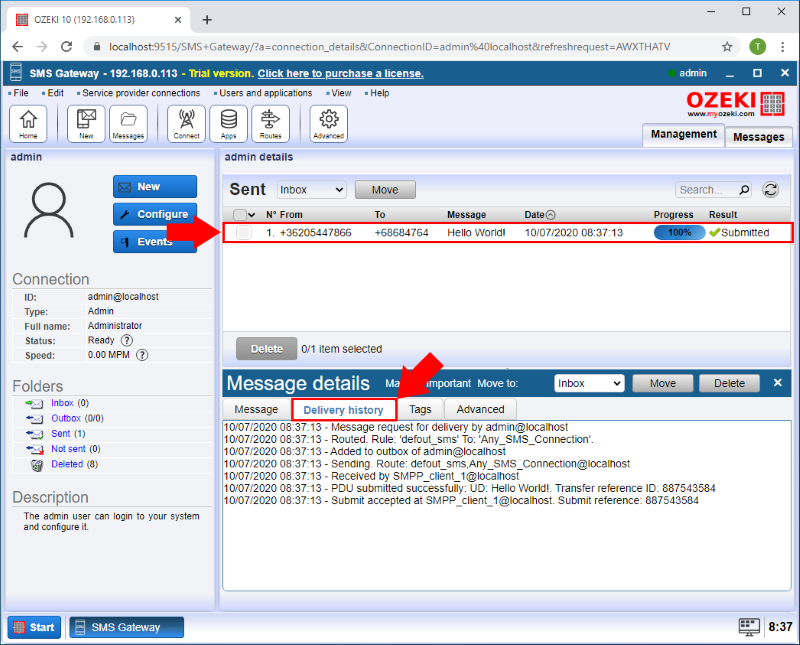The image size is (800, 645).
Task: Open the Apps database toolbar icon
Action: pyautogui.click(x=228, y=123)
